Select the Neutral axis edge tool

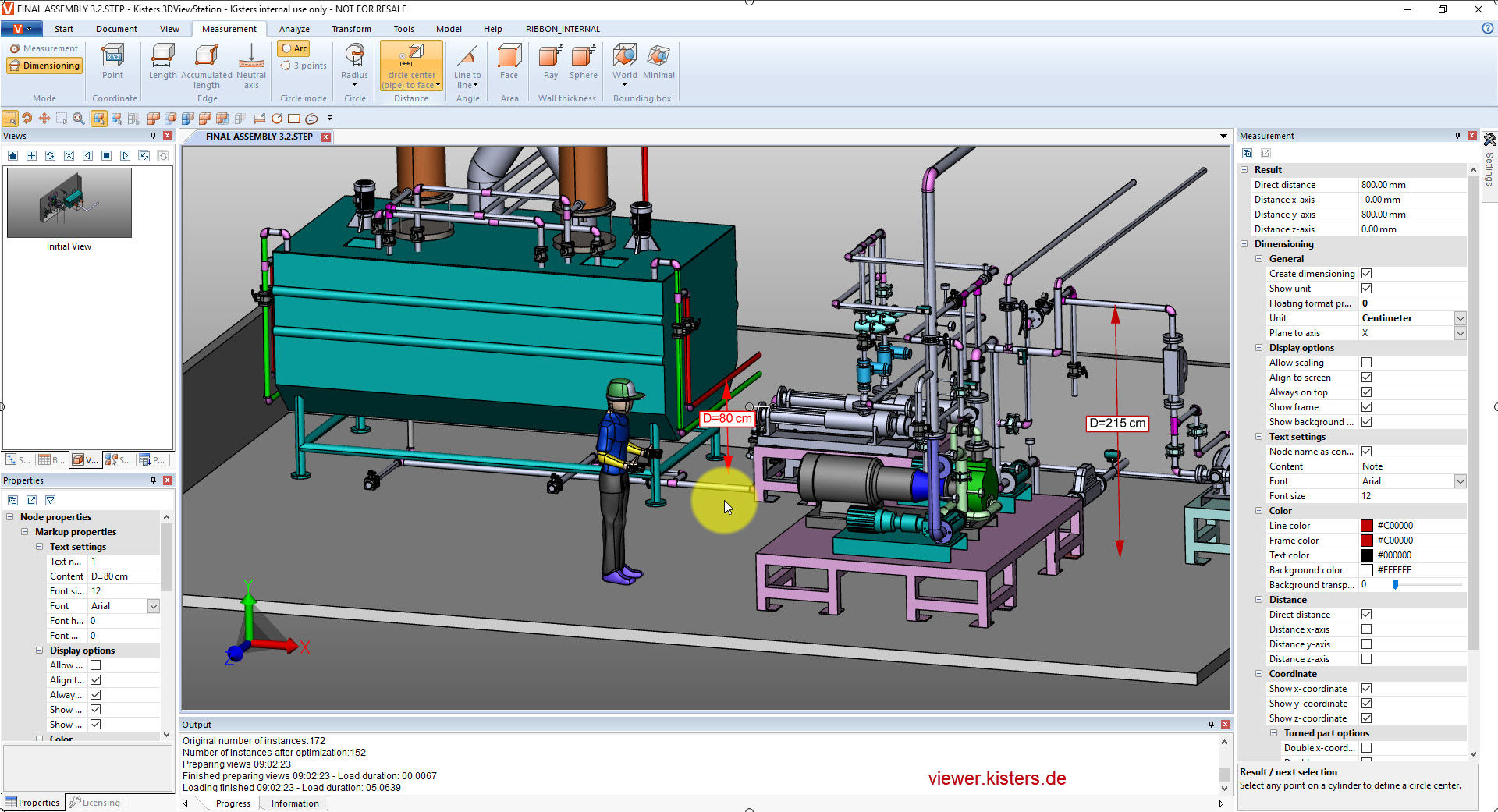(251, 66)
